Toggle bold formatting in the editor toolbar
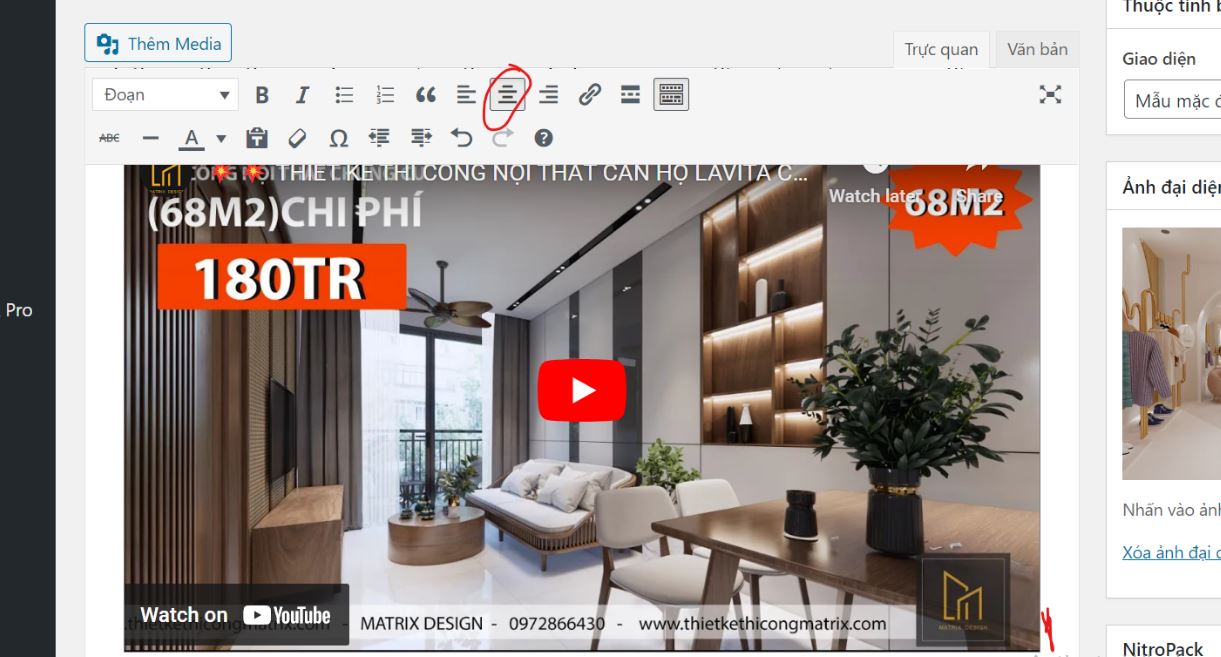 (262, 95)
